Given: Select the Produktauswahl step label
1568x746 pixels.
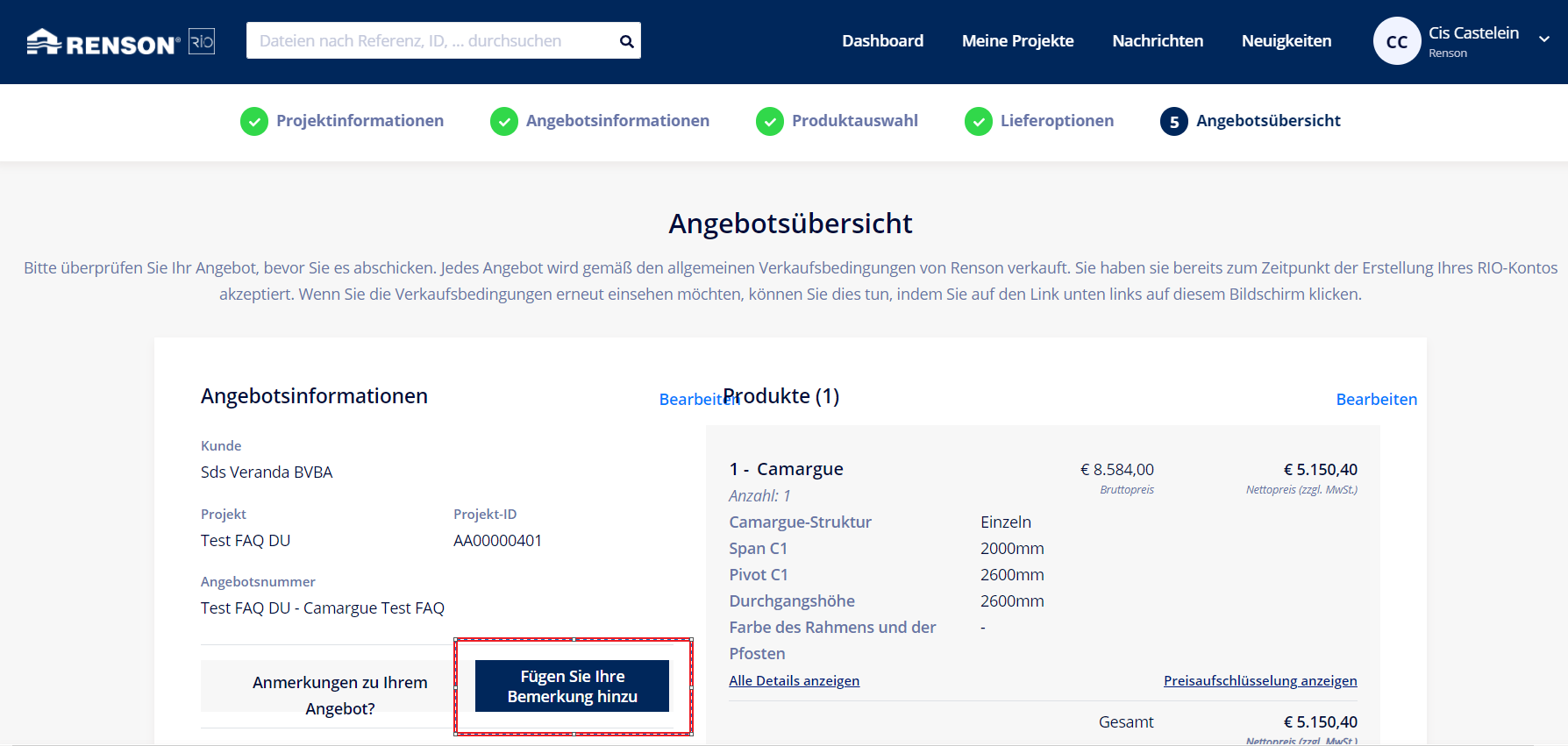Looking at the screenshot, I should [854, 121].
